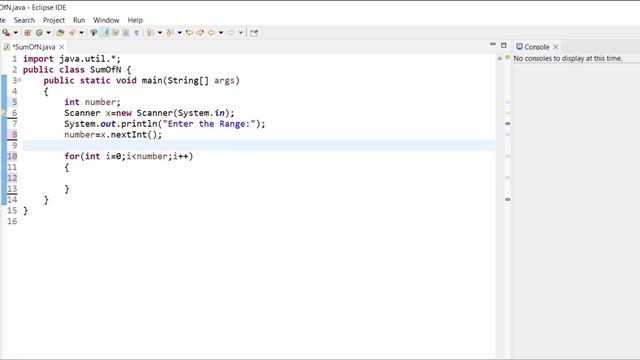The height and width of the screenshot is (360, 640).
Task: Click the for loop statement line
Action: tap(129, 156)
